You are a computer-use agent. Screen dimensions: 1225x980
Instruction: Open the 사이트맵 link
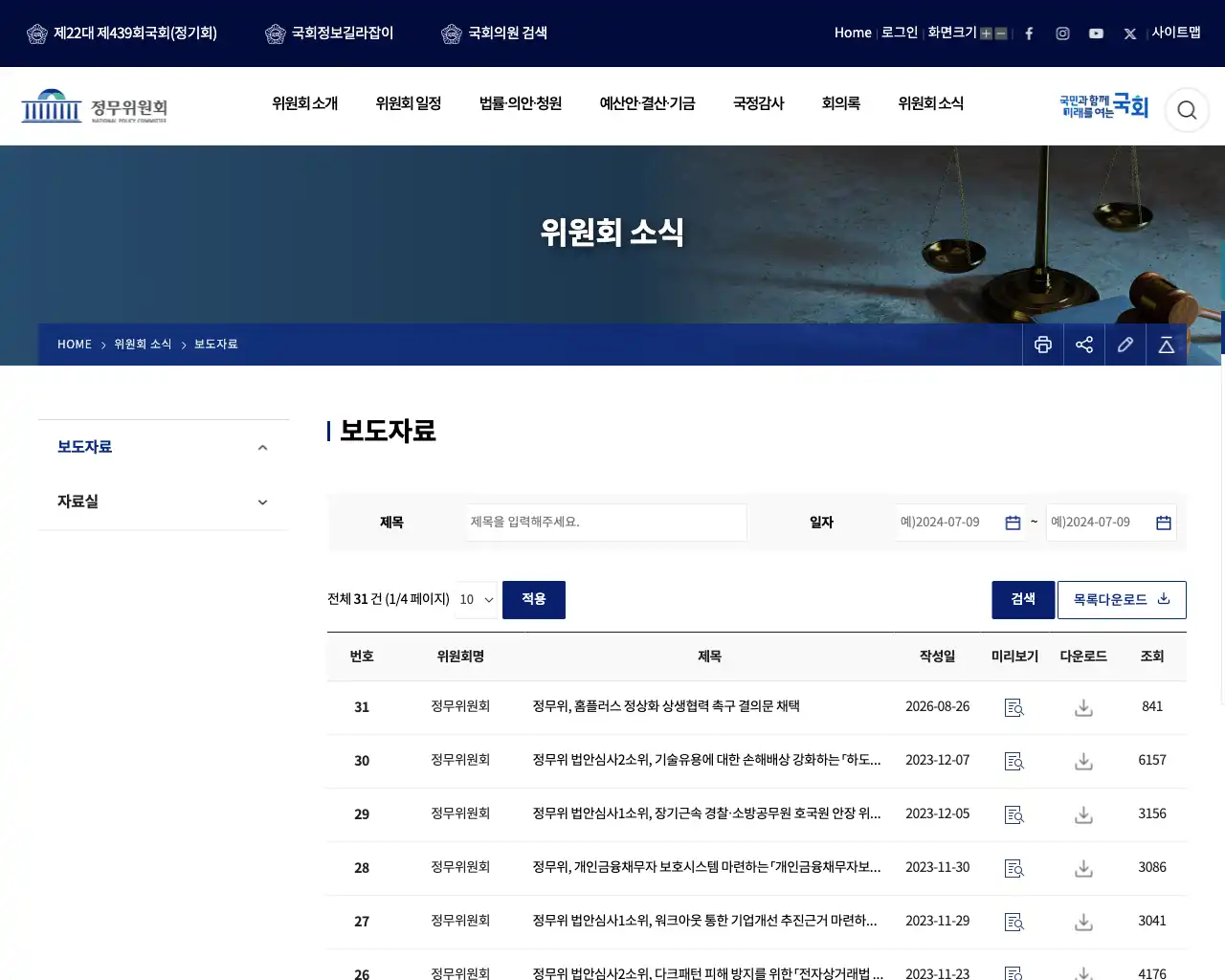click(1176, 33)
